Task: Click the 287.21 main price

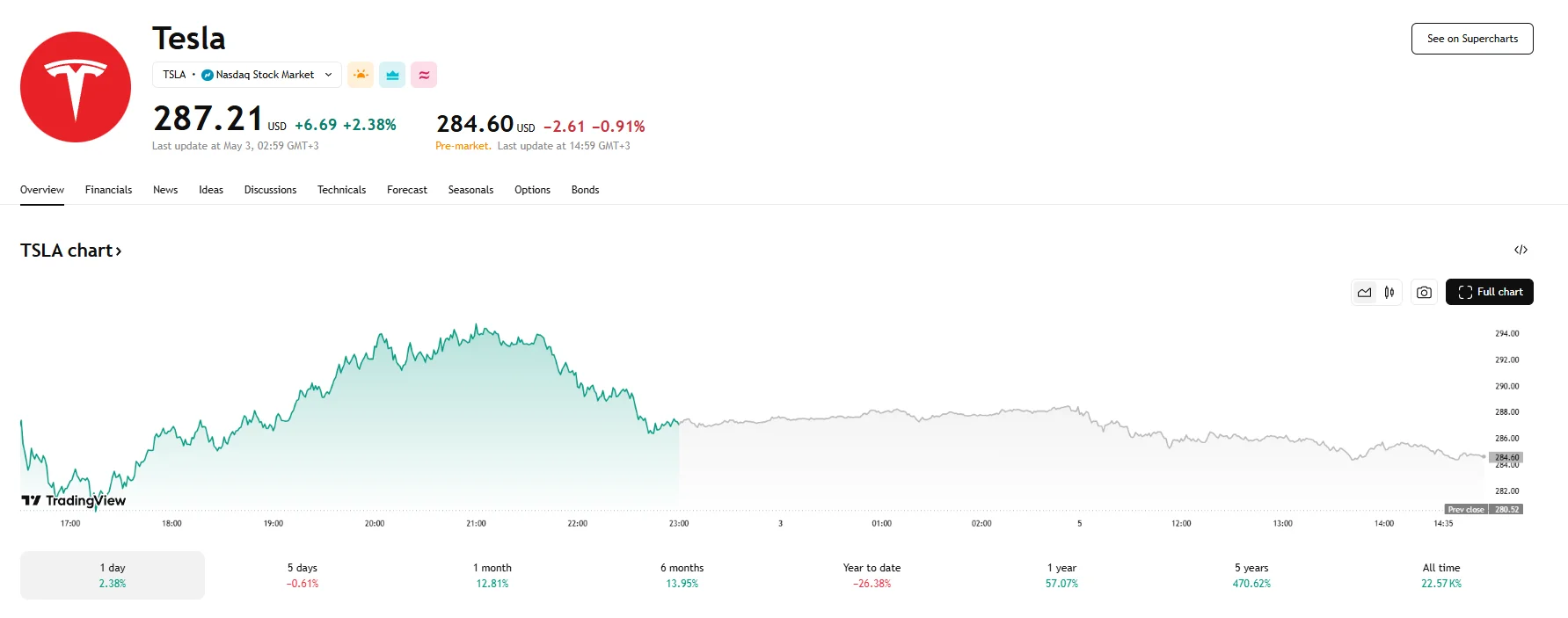Action: [208, 119]
